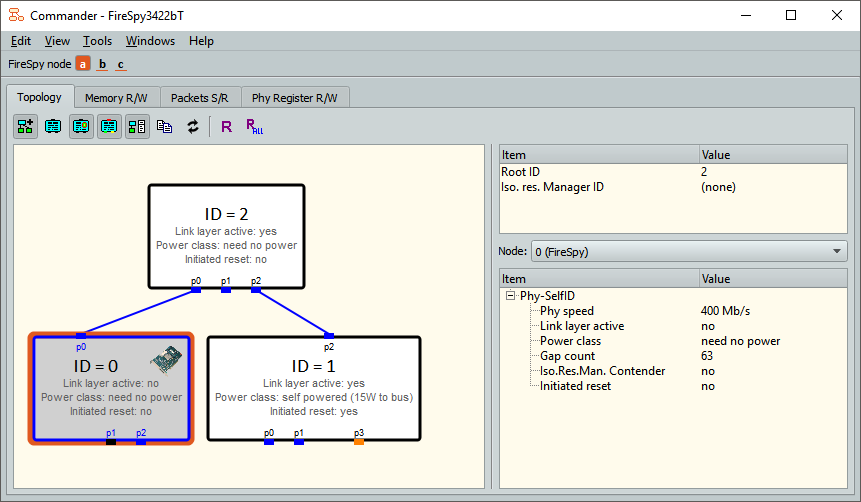This screenshot has height=502, width=861.
Task: Click orange port p3 on node ID 1
Action: click(359, 442)
